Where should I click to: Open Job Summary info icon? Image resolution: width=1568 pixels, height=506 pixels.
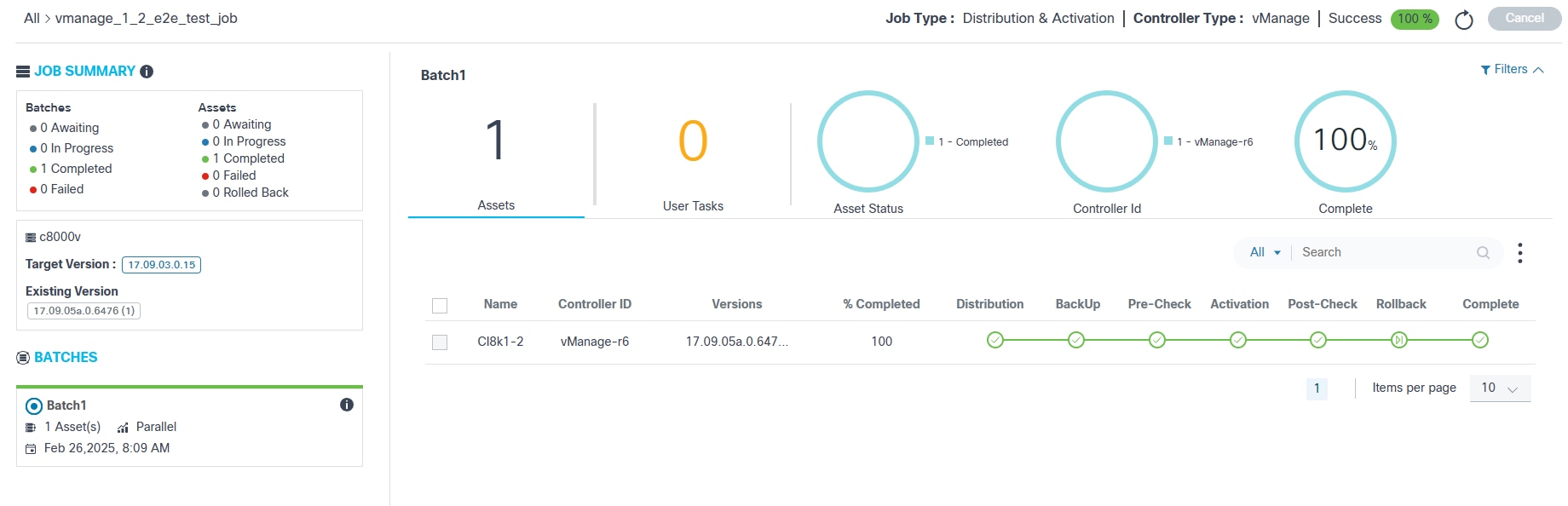[x=147, y=72]
